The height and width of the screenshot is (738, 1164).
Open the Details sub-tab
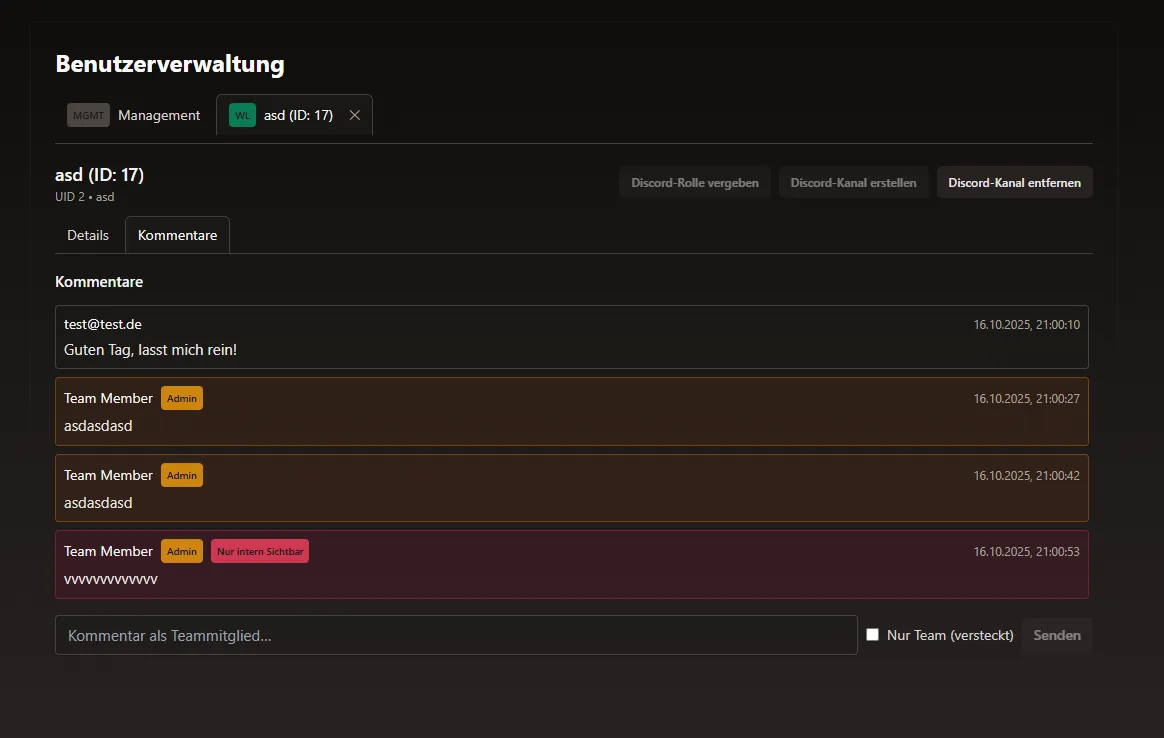coord(88,235)
